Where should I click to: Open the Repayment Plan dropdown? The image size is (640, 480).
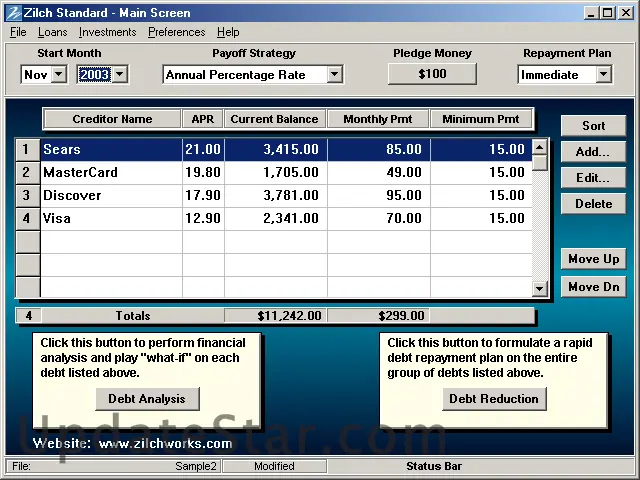pos(603,74)
